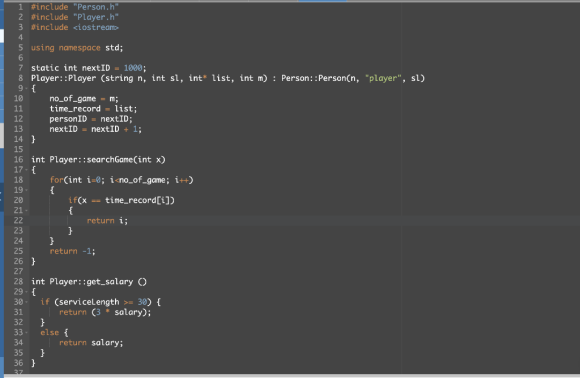Click 'time_record = list;' statement
Viewport: 580px width, 378px height.
point(93,109)
